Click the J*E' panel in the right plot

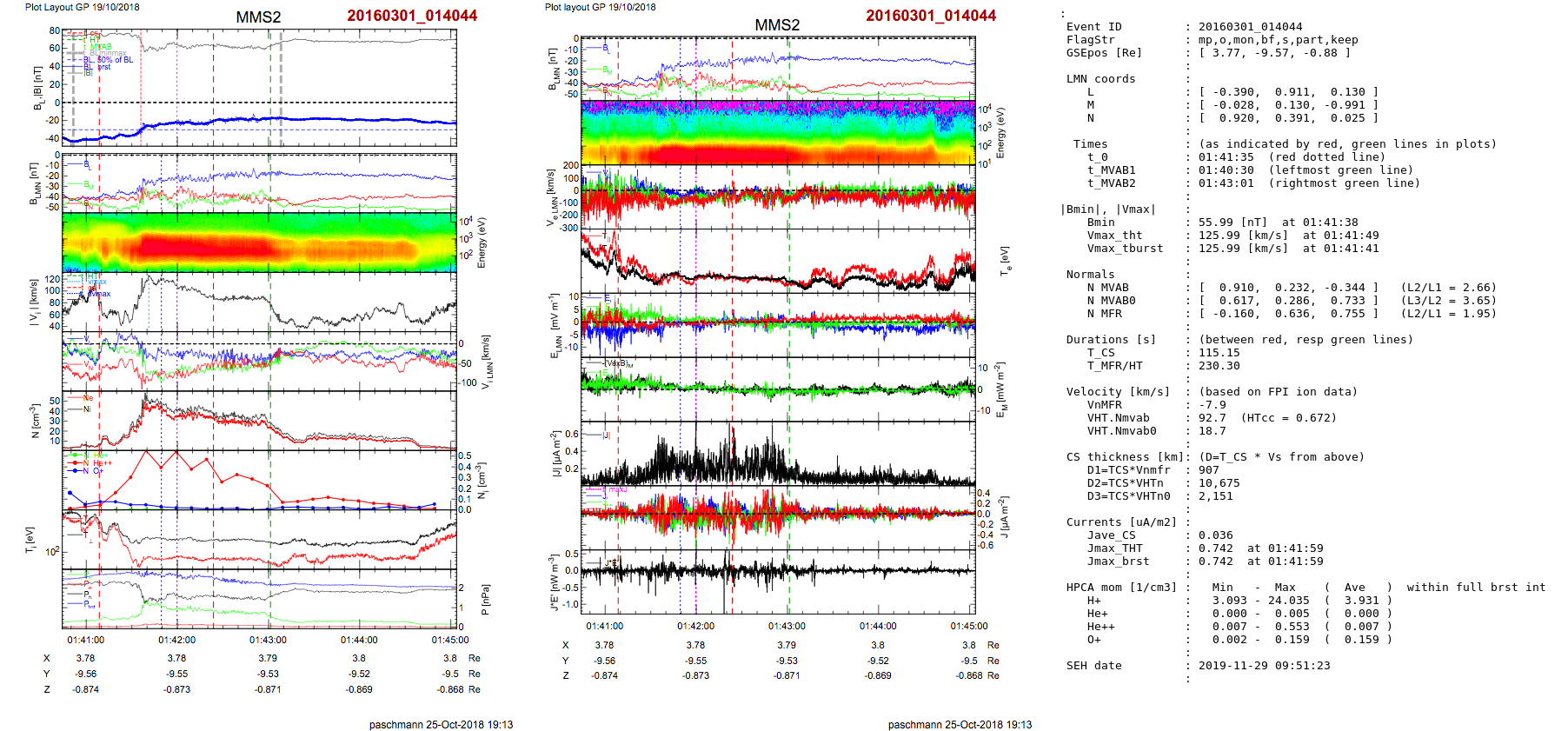coord(778,581)
